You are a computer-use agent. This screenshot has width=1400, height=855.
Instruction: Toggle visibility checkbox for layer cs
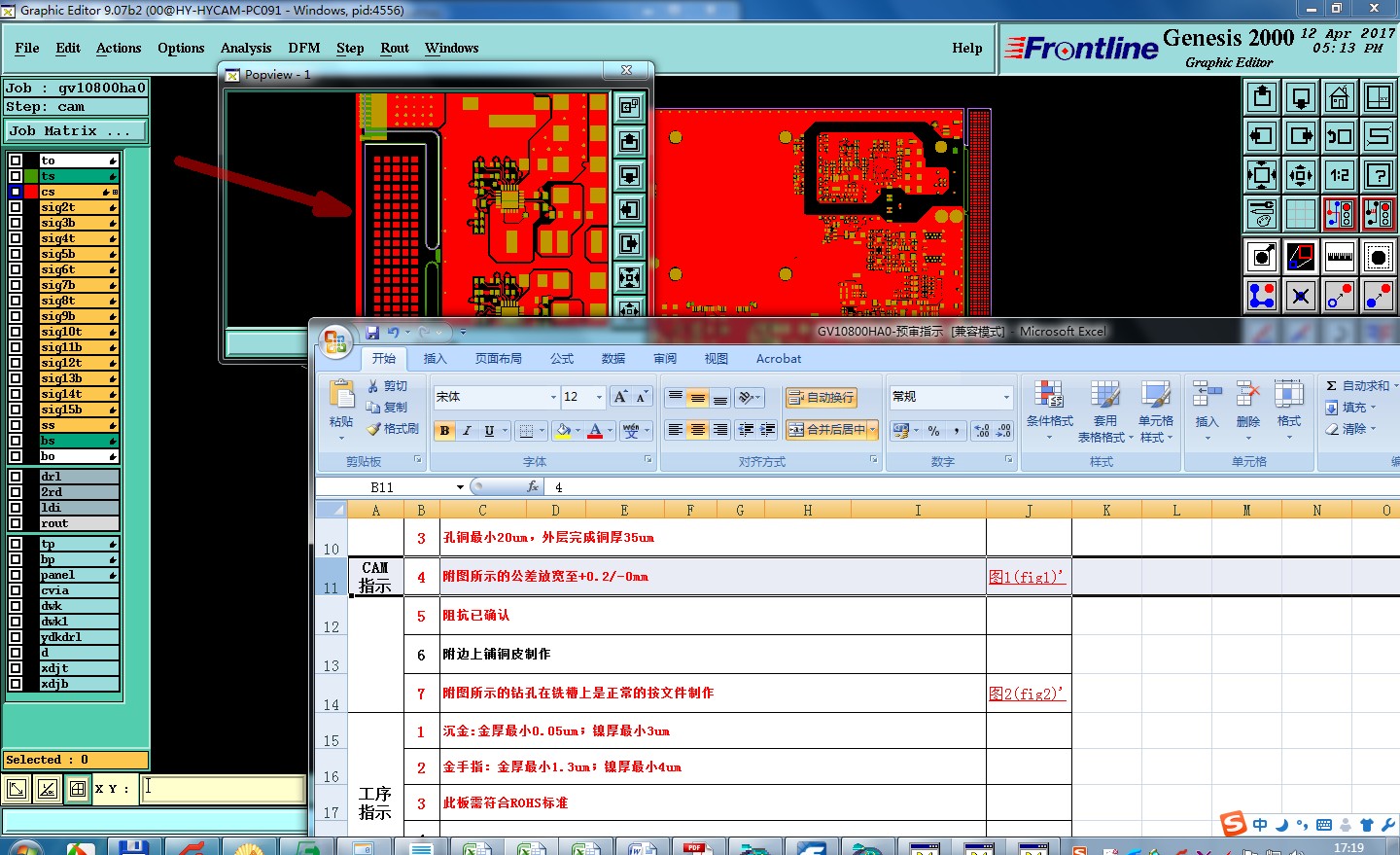point(16,192)
